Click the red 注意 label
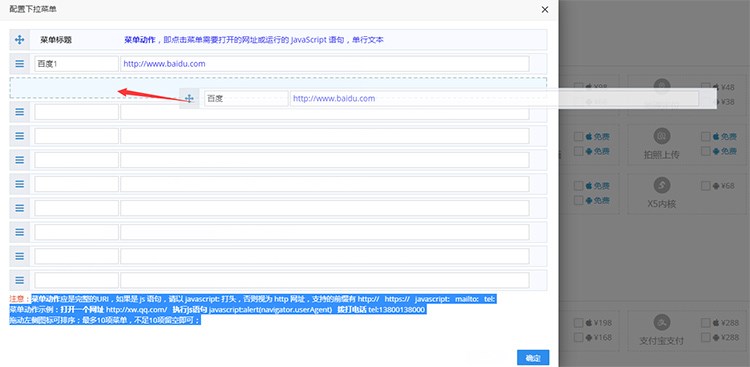Viewport: 750px width, 367px height. click(x=18, y=299)
